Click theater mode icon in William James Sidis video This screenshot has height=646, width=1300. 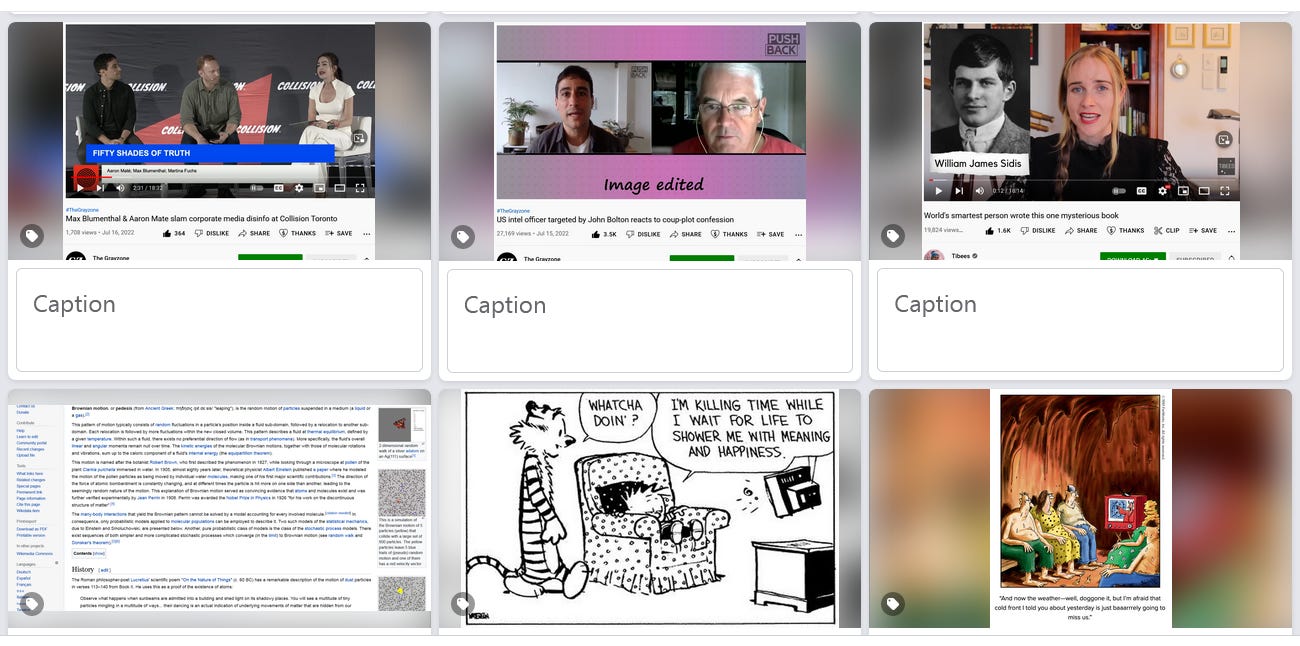[x=1204, y=190]
